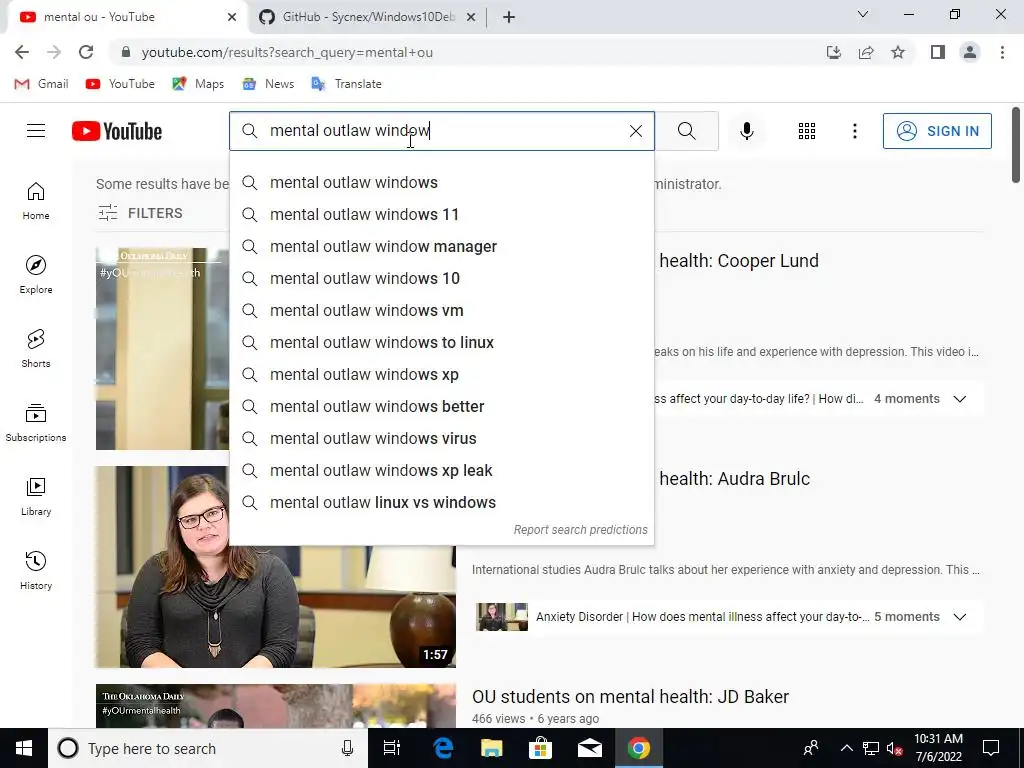Open the search FILTERS
This screenshot has width=1024, height=768.
[x=140, y=213]
